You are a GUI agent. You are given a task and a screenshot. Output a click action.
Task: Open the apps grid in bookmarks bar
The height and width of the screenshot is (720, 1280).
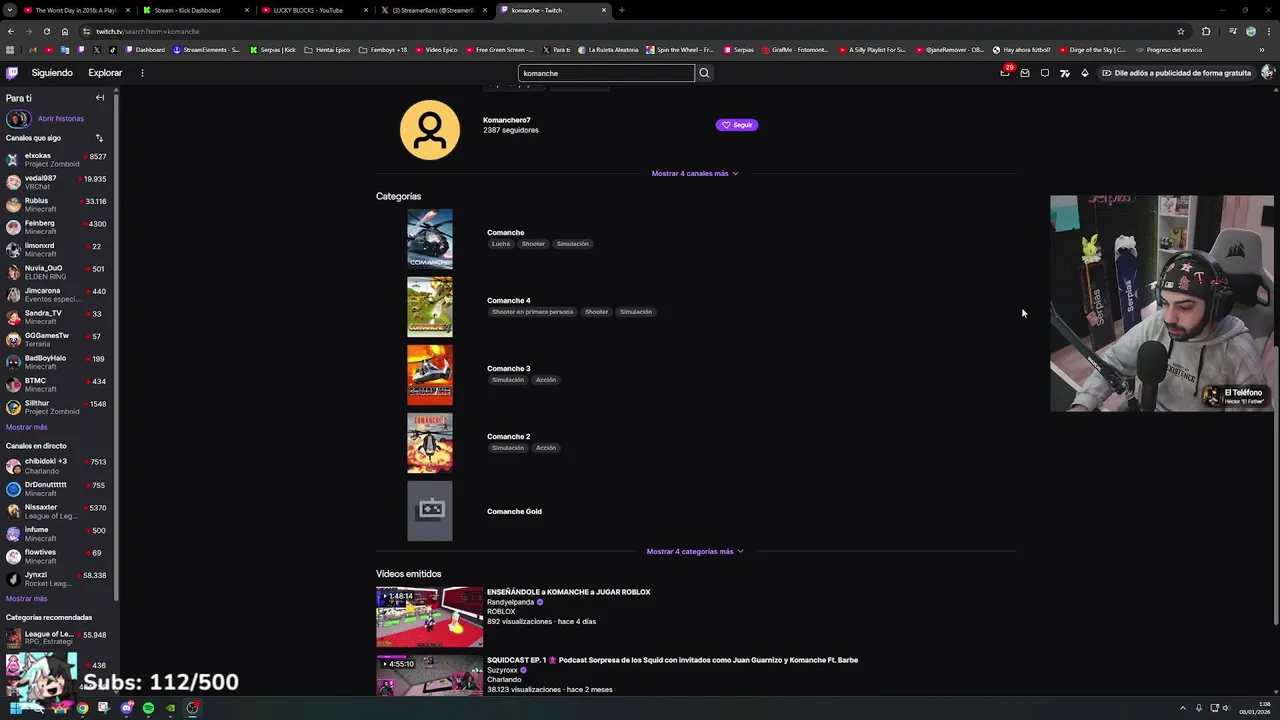point(10,50)
